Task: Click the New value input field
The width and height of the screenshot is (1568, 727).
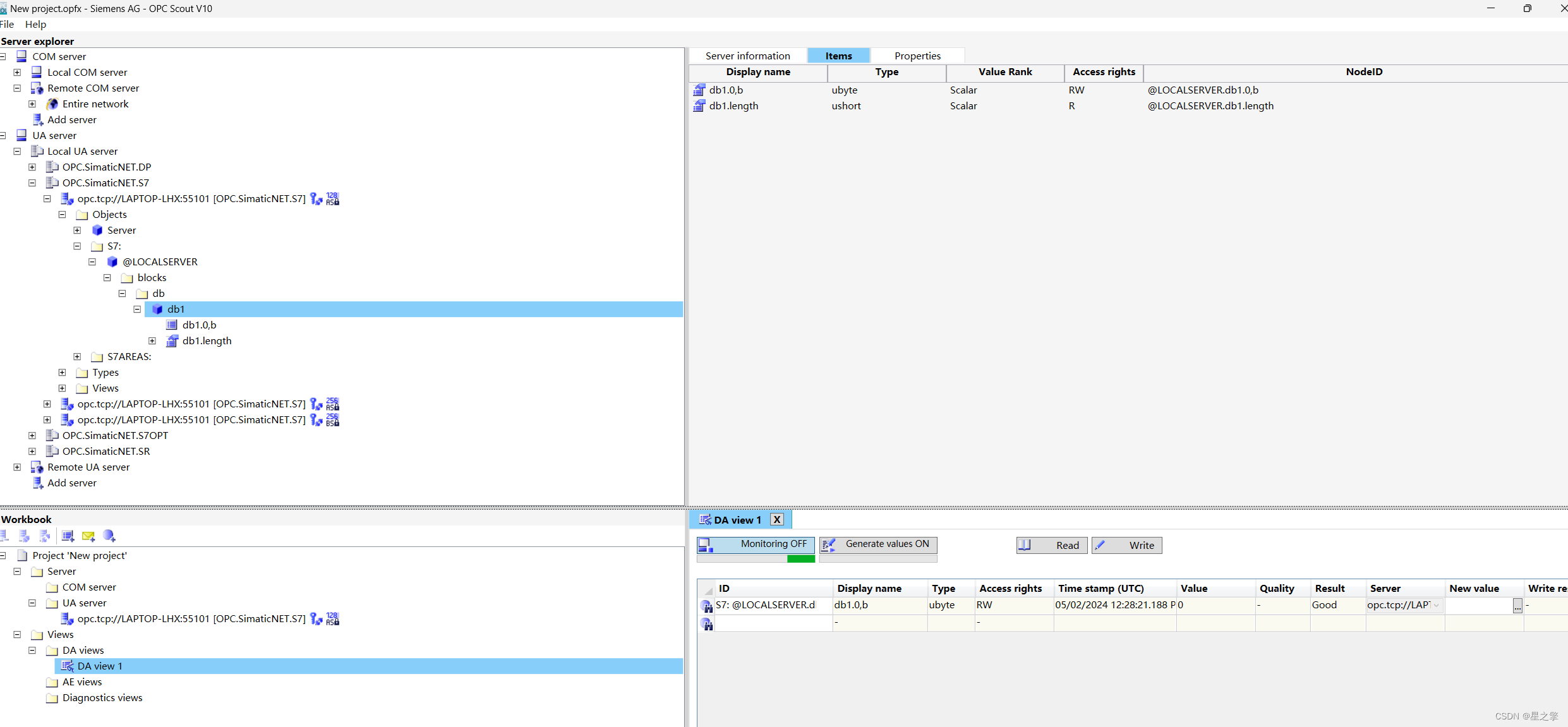Action: pos(1478,605)
